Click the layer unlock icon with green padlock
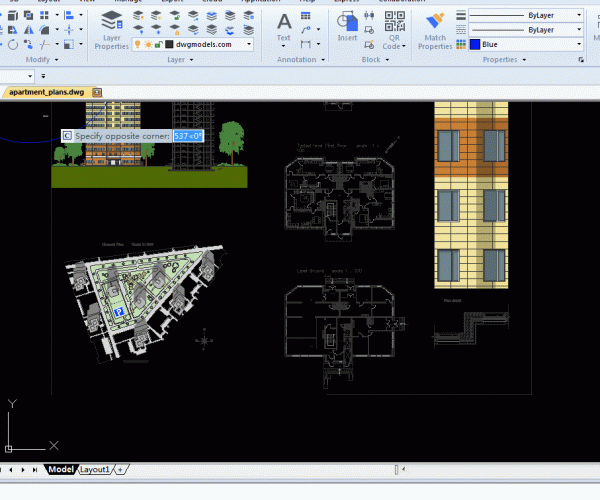Image resolution: width=600 pixels, height=500 pixels. [175, 15]
